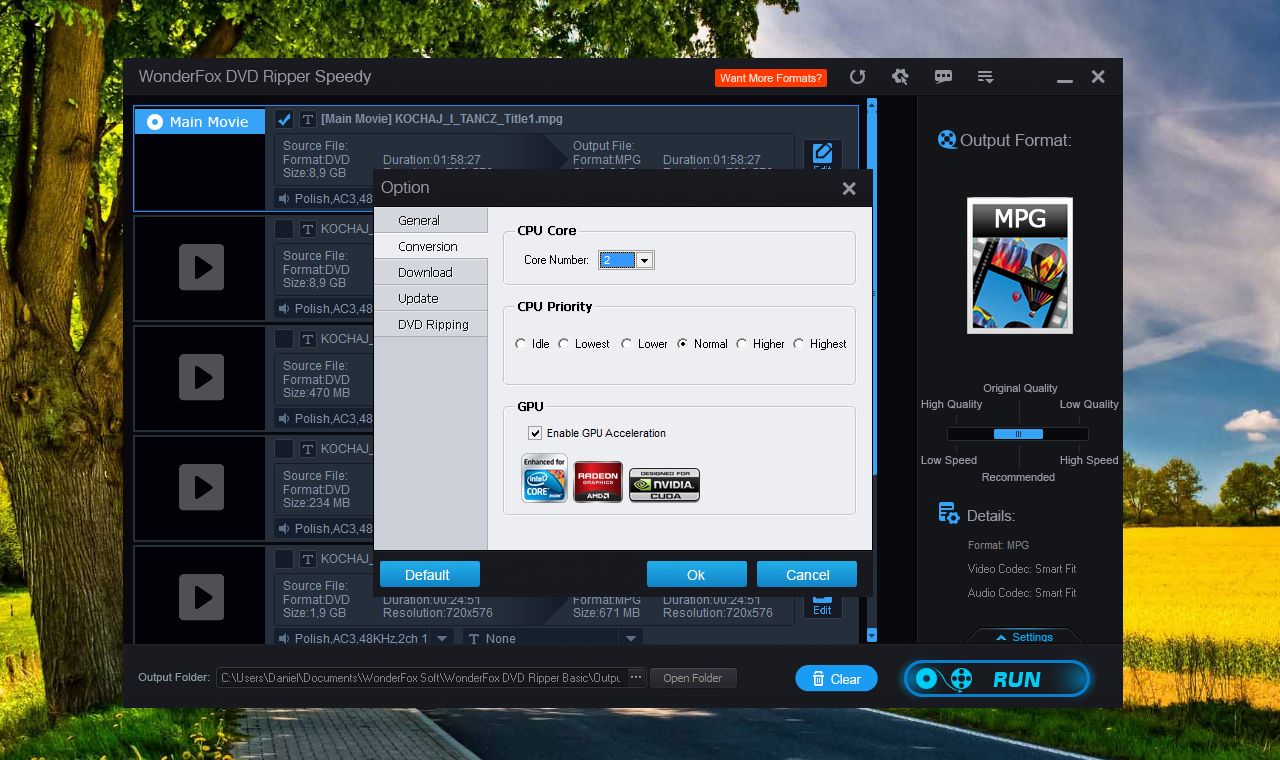Click the NVIDIA CUDA badge

pos(664,485)
